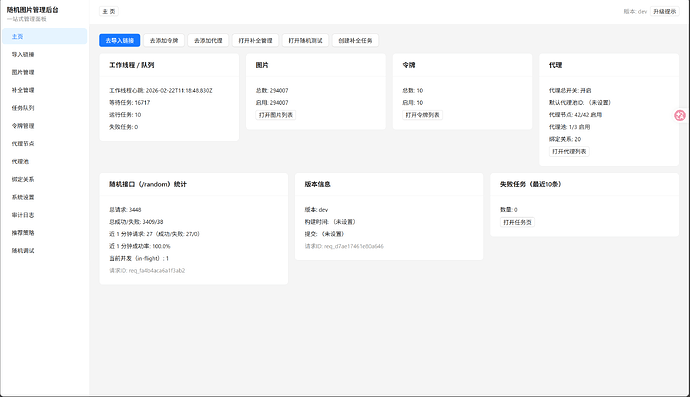The image size is (690, 397).
Task: Click request ID in 版本信息 card
Action: point(344,246)
